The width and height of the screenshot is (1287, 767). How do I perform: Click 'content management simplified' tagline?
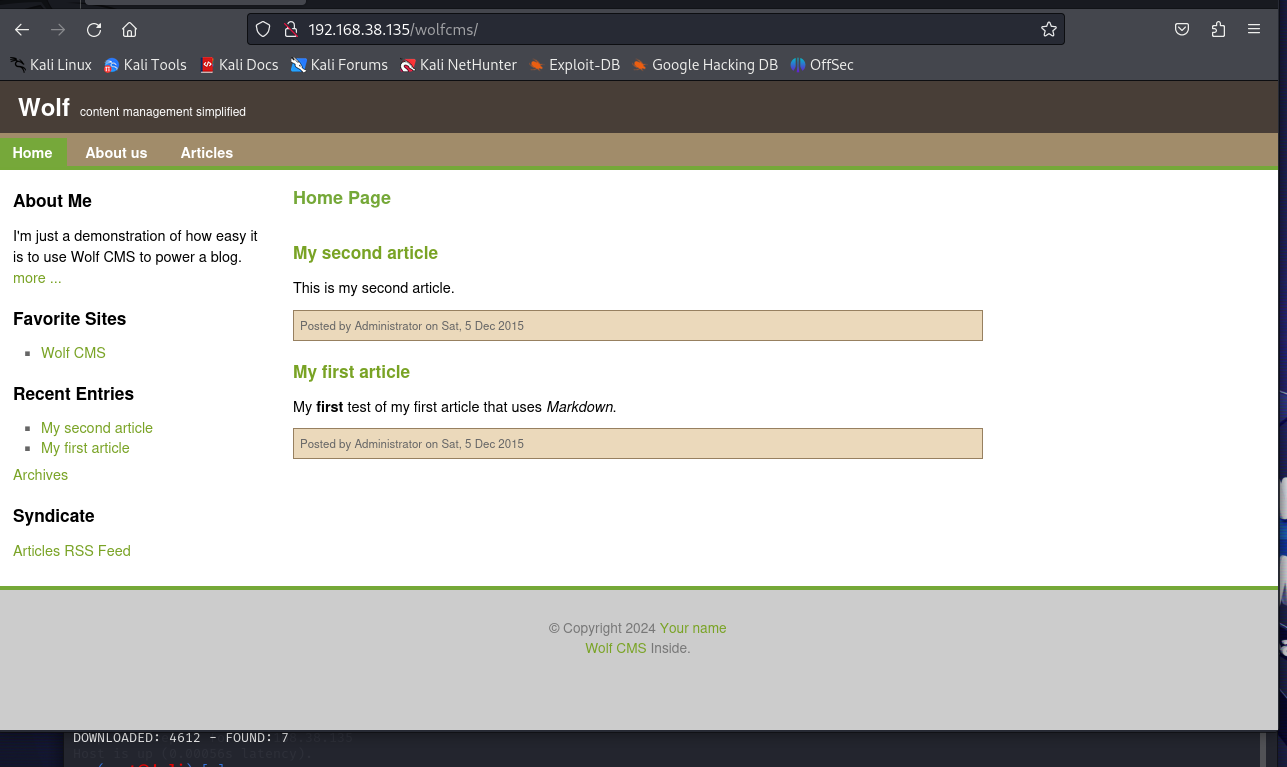(163, 112)
